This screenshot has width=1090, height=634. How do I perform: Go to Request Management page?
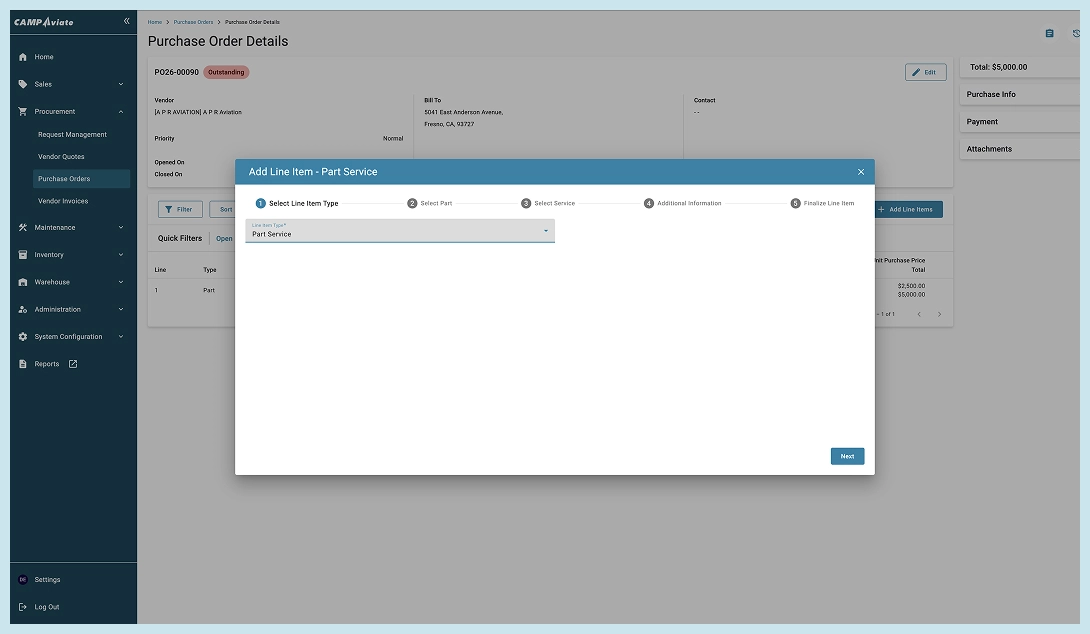point(72,134)
